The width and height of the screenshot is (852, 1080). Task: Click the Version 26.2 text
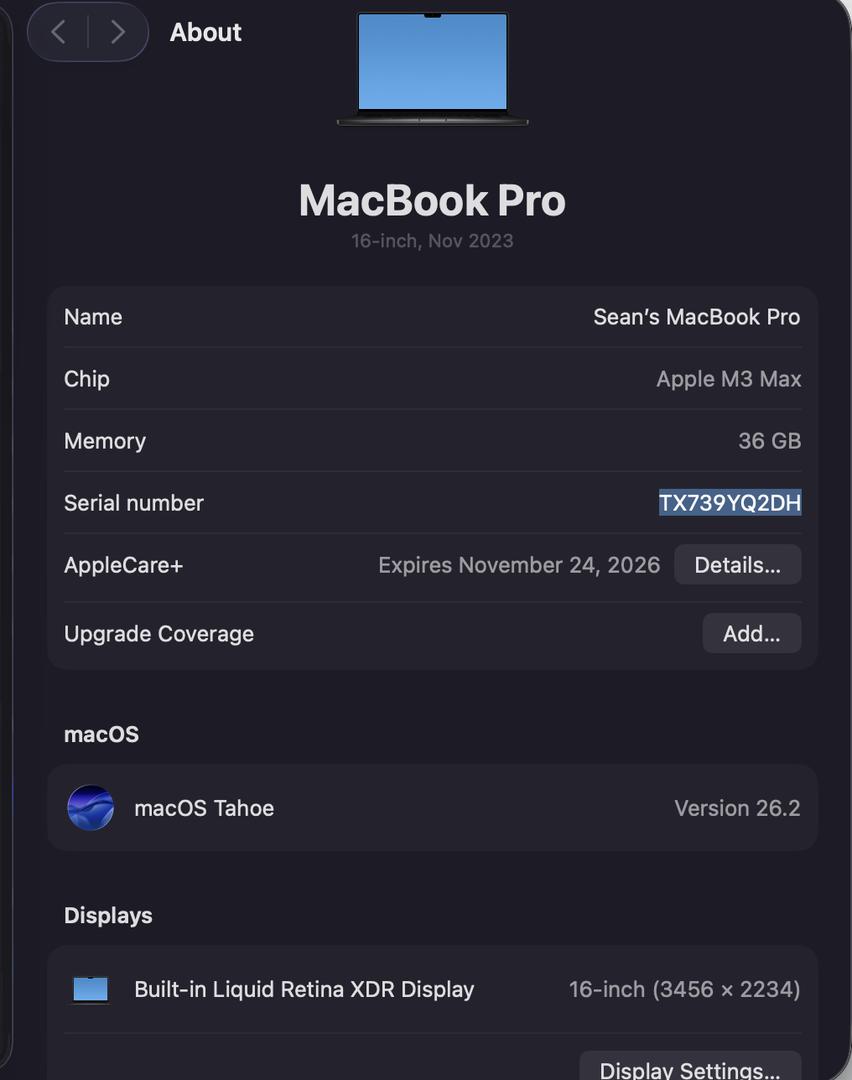point(737,808)
